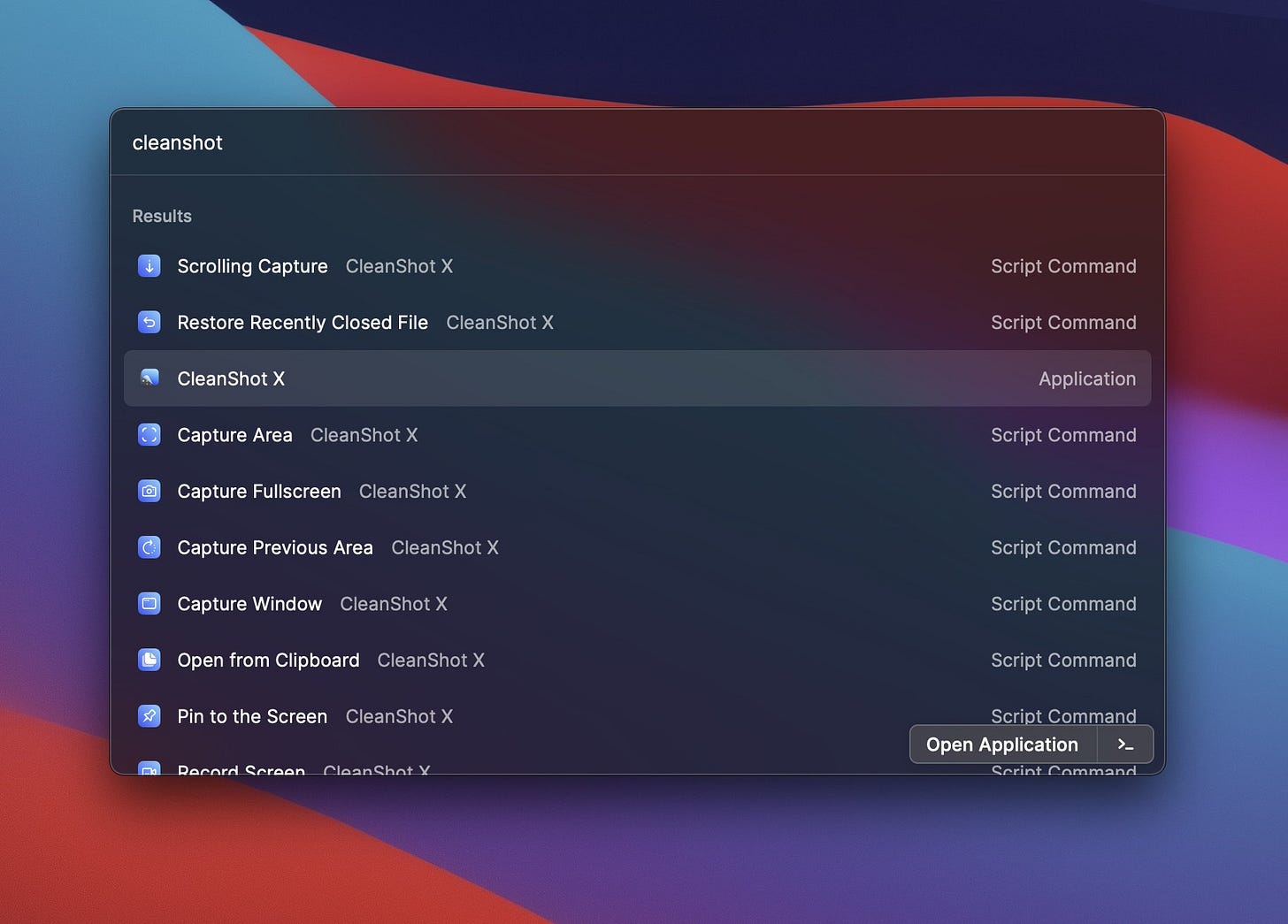Click the Application label on CleanShot X row

click(x=1087, y=378)
